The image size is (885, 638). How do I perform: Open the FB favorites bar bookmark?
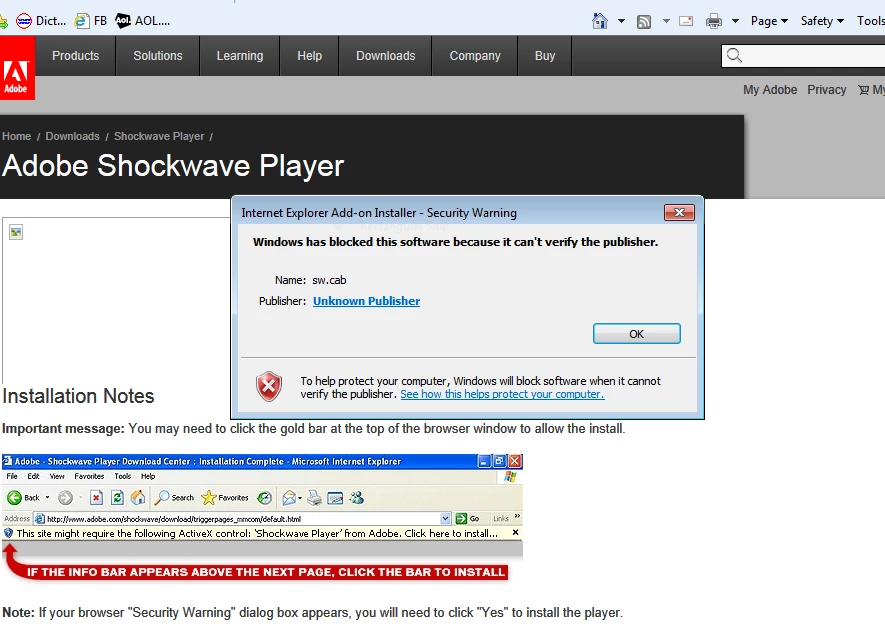pos(91,21)
